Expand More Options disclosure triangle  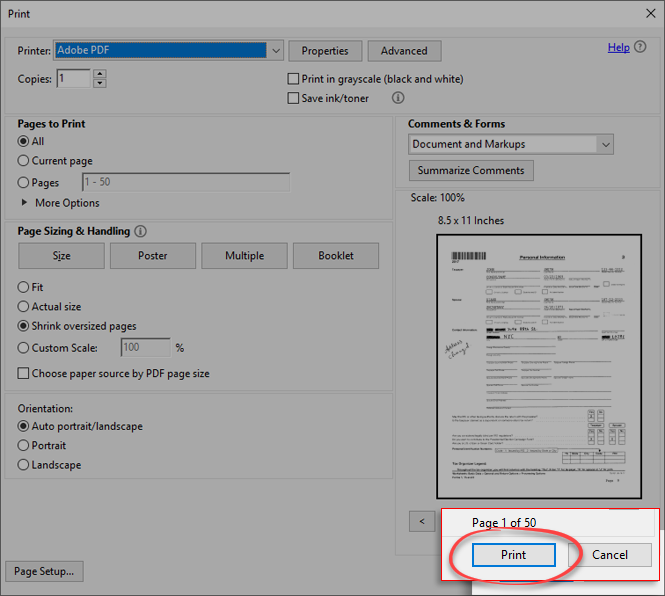coord(25,203)
